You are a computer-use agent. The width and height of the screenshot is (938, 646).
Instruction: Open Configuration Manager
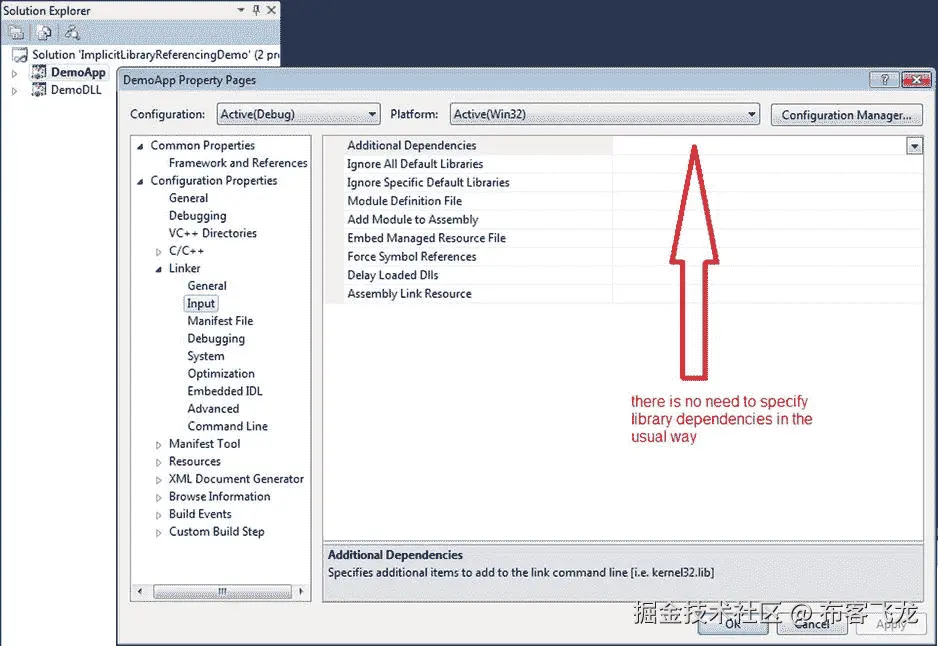point(846,115)
